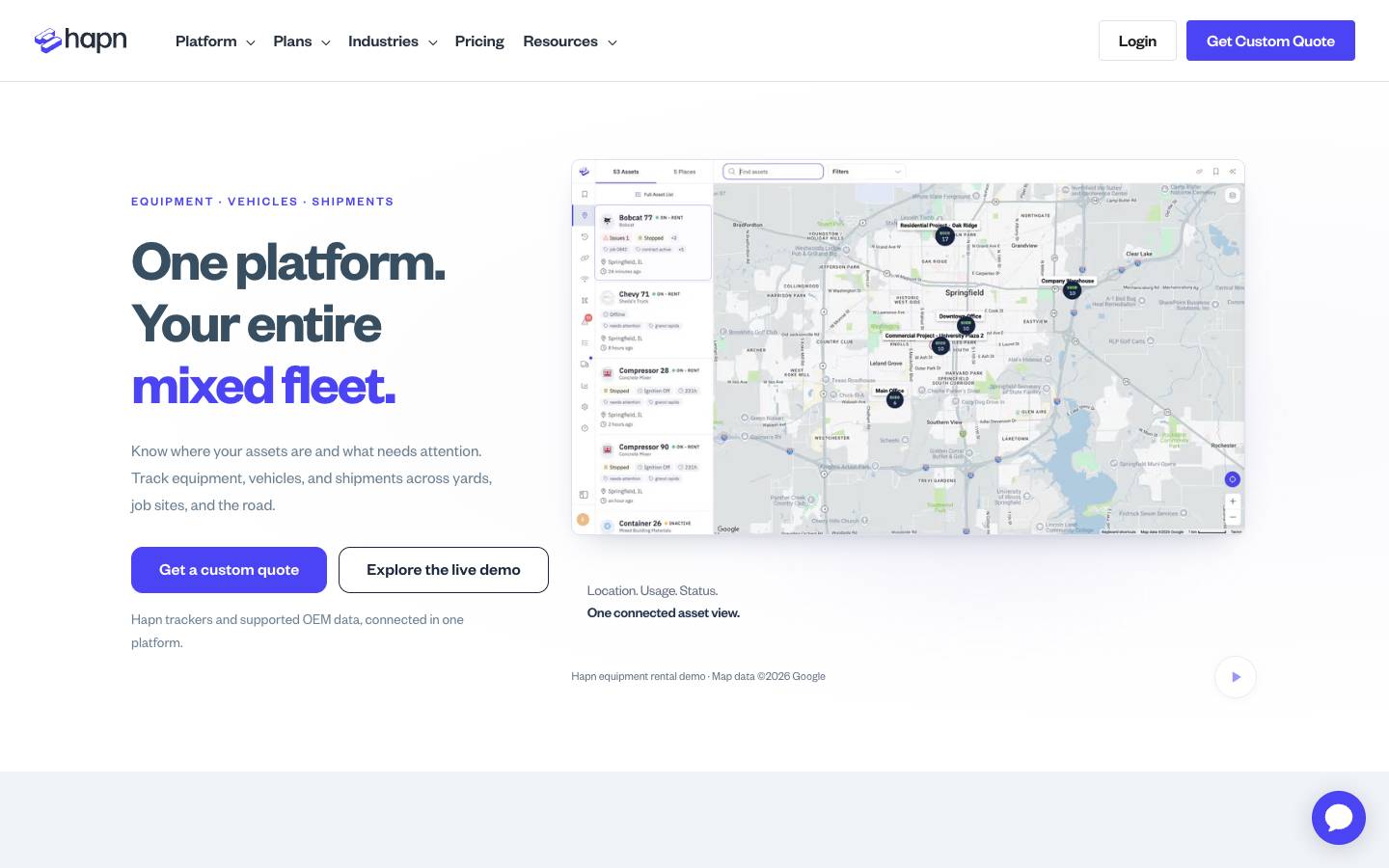Click the Login button
Screen dimensions: 1389x868
coord(1137,41)
